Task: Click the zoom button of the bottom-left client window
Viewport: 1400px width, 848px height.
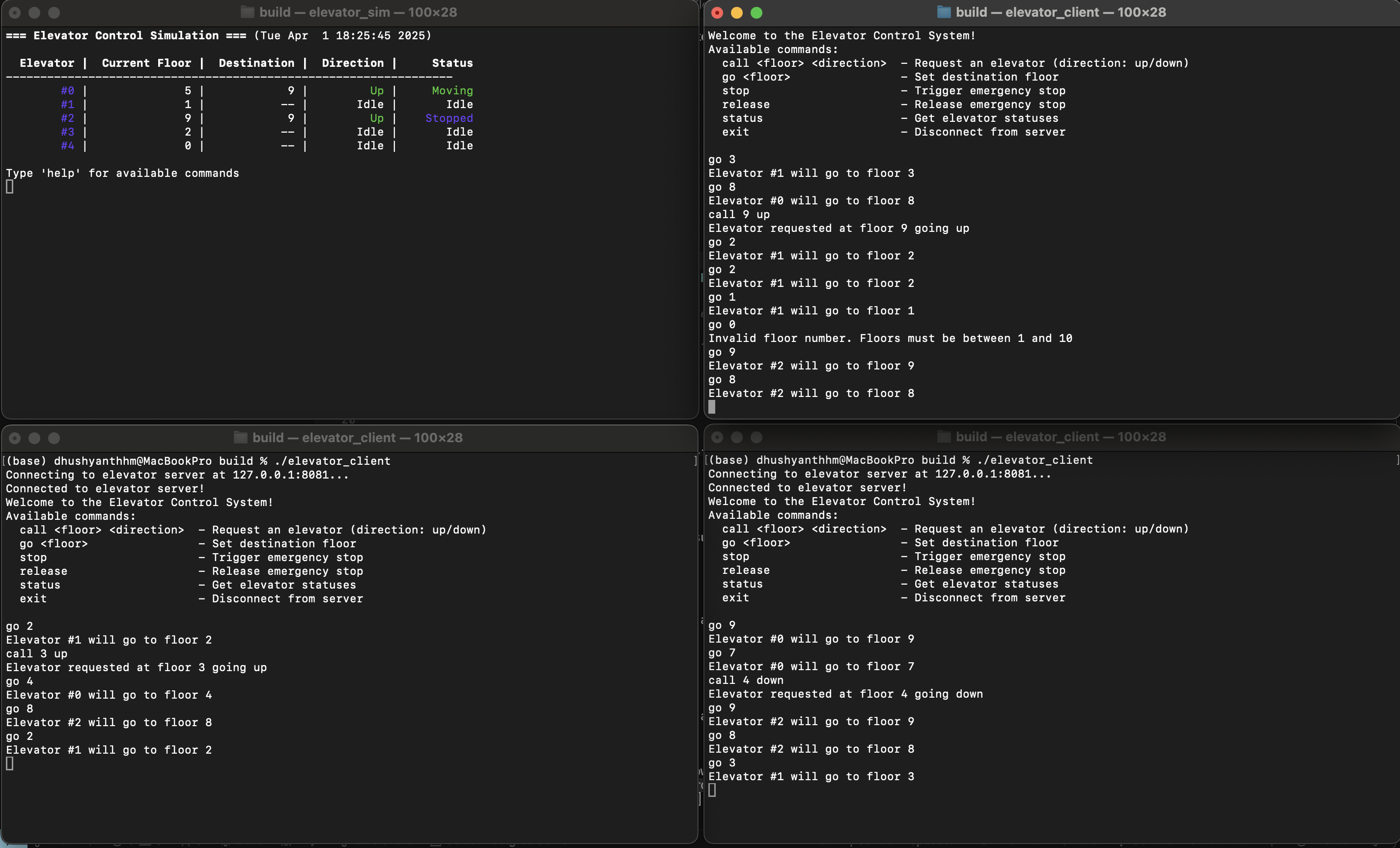Action: pos(54,438)
